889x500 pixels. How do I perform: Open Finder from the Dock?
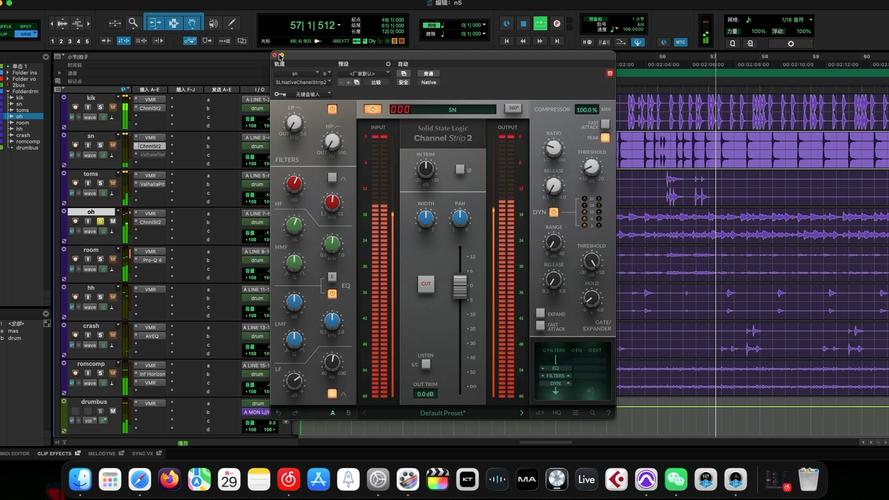point(80,480)
